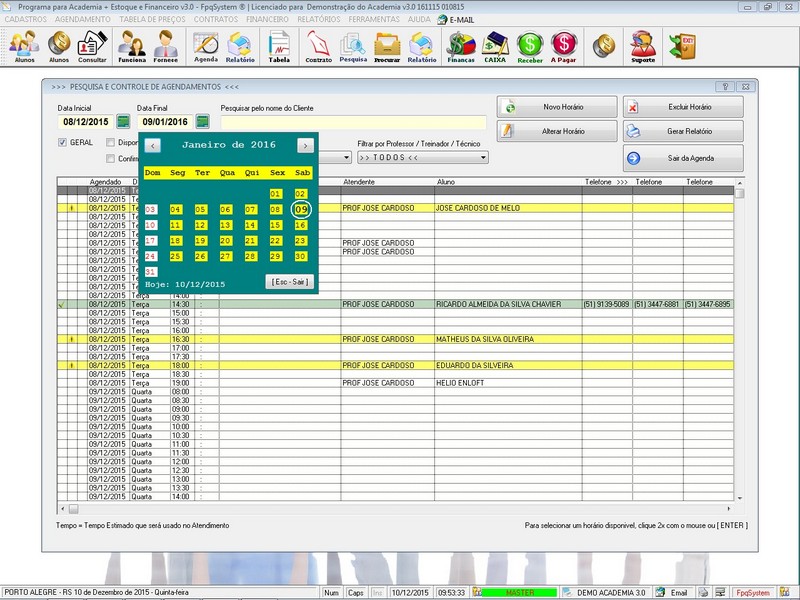Click the help question mark in dialog title
This screenshot has width=800, height=600.
click(x=725, y=87)
